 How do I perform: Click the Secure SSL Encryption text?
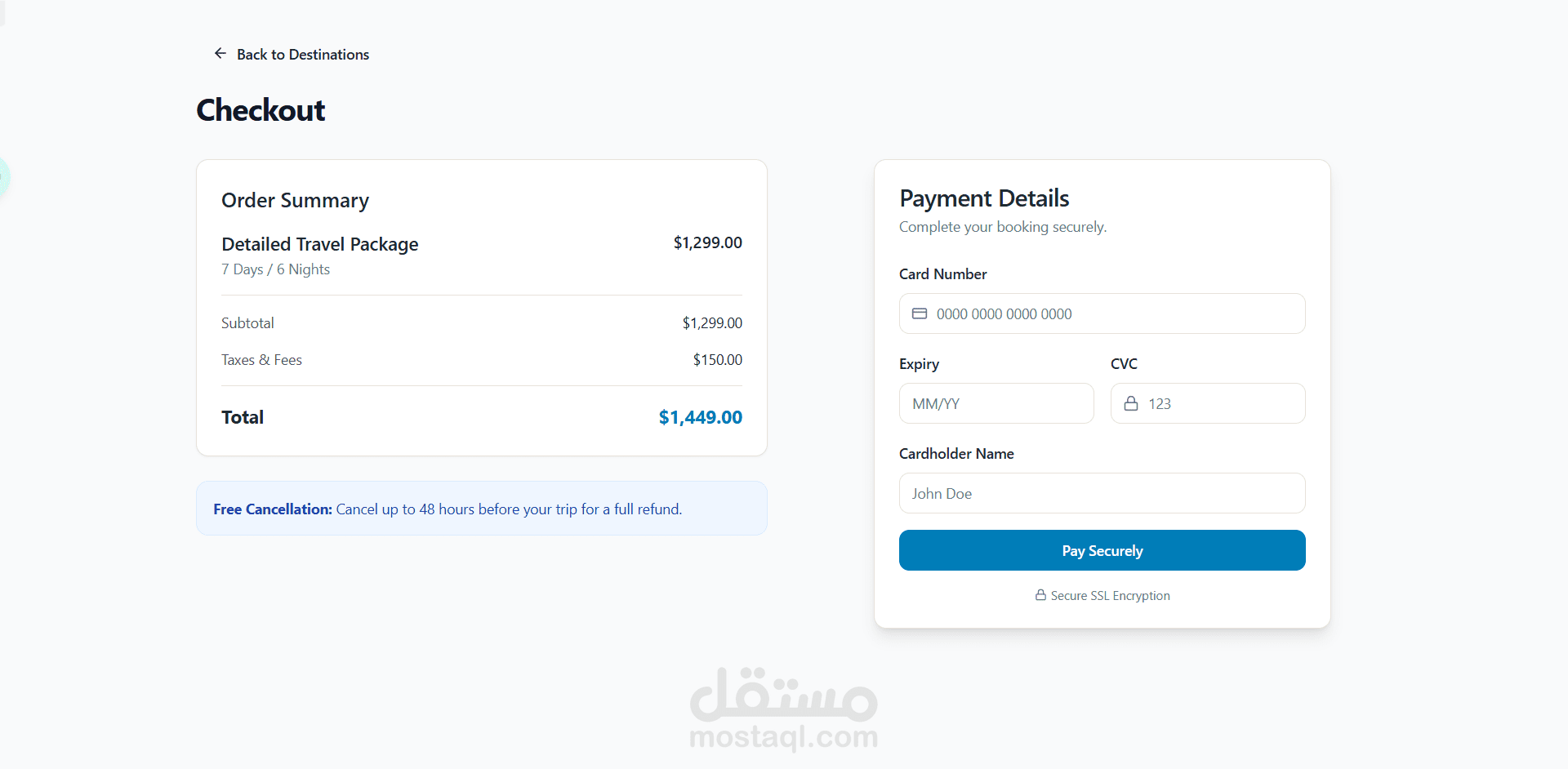[x=1110, y=596]
